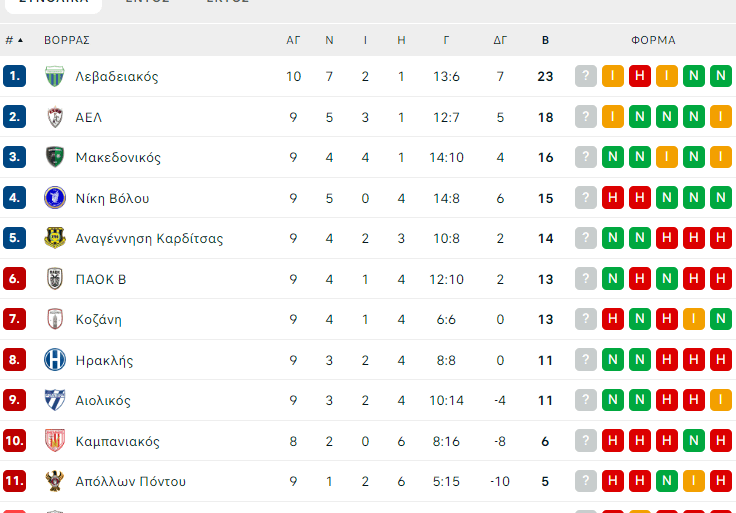Open the Μακεδονικός team logo
Image resolution: width=736 pixels, height=513 pixels.
55,157
